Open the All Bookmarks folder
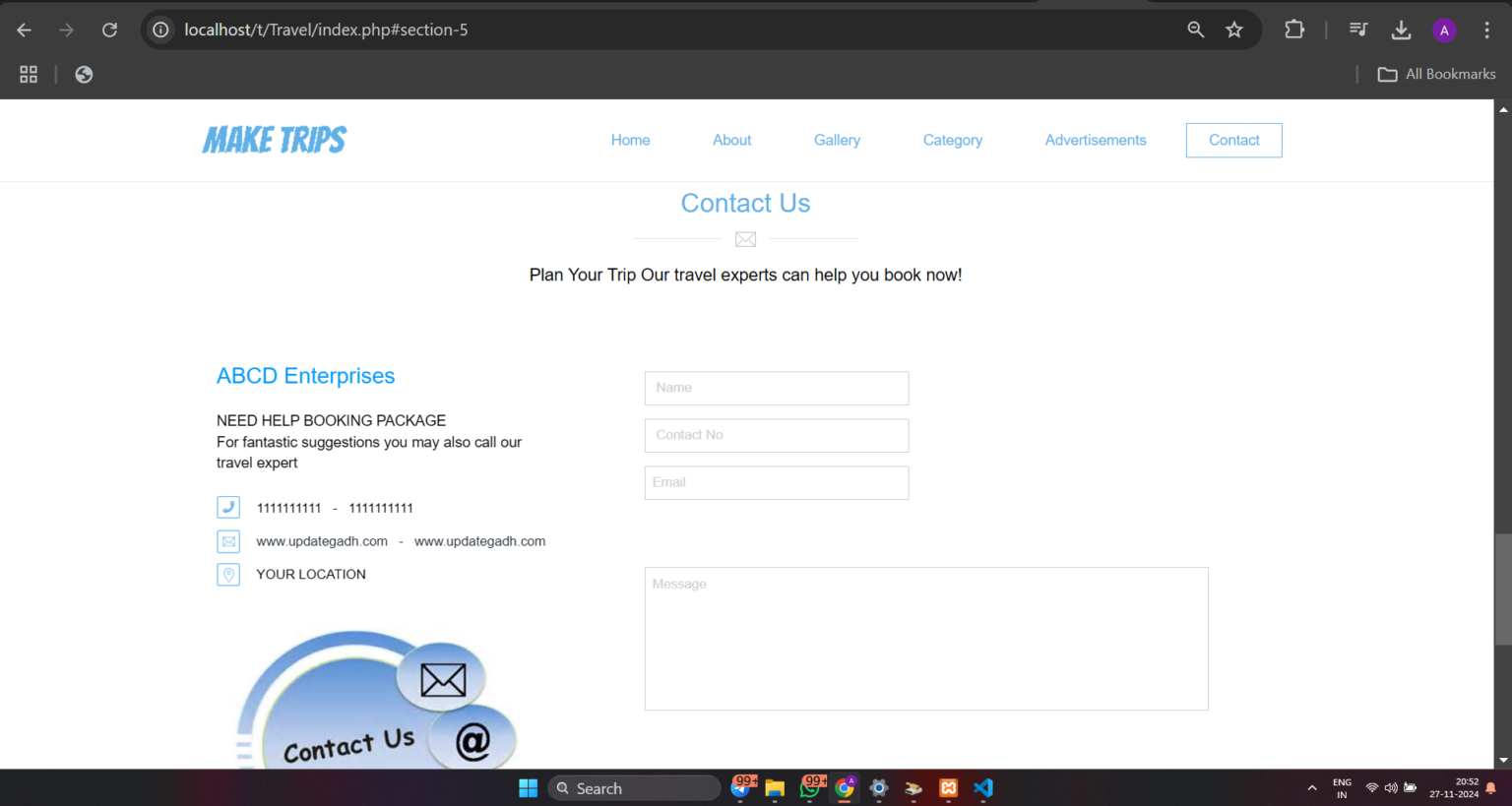This screenshot has height=806, width=1512. (x=1436, y=74)
